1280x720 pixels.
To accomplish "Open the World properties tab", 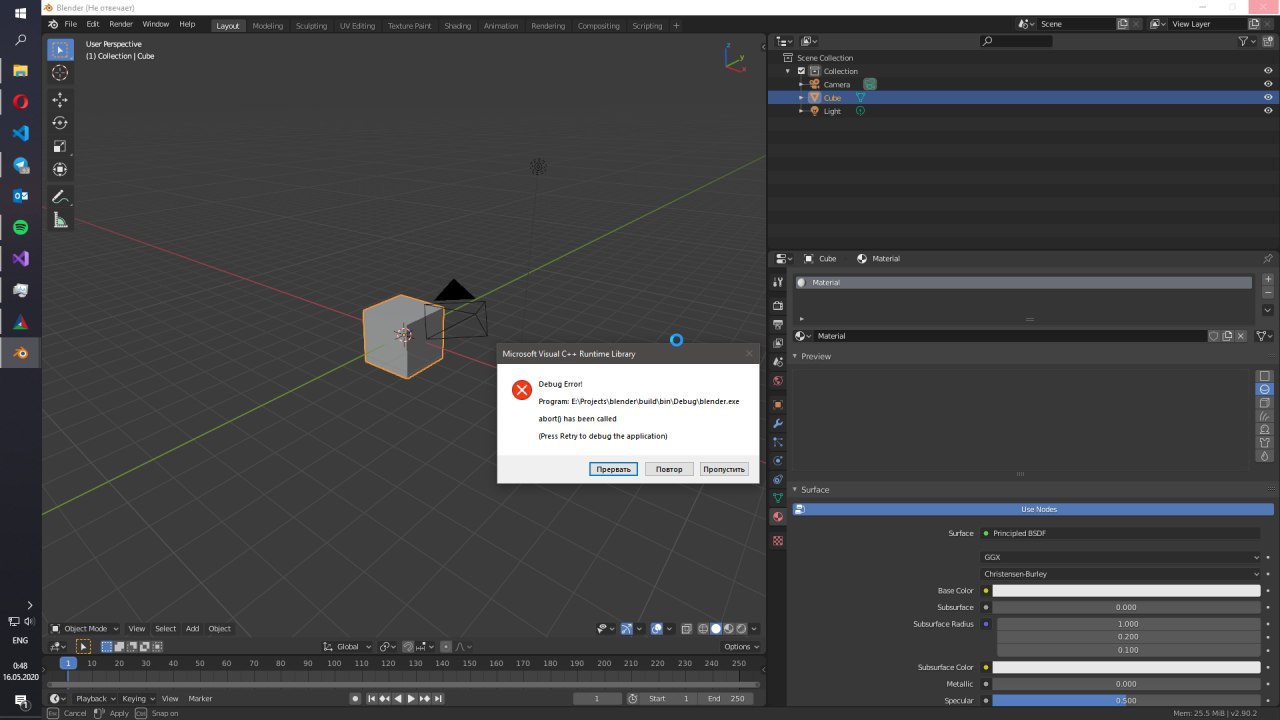I will coord(778,381).
